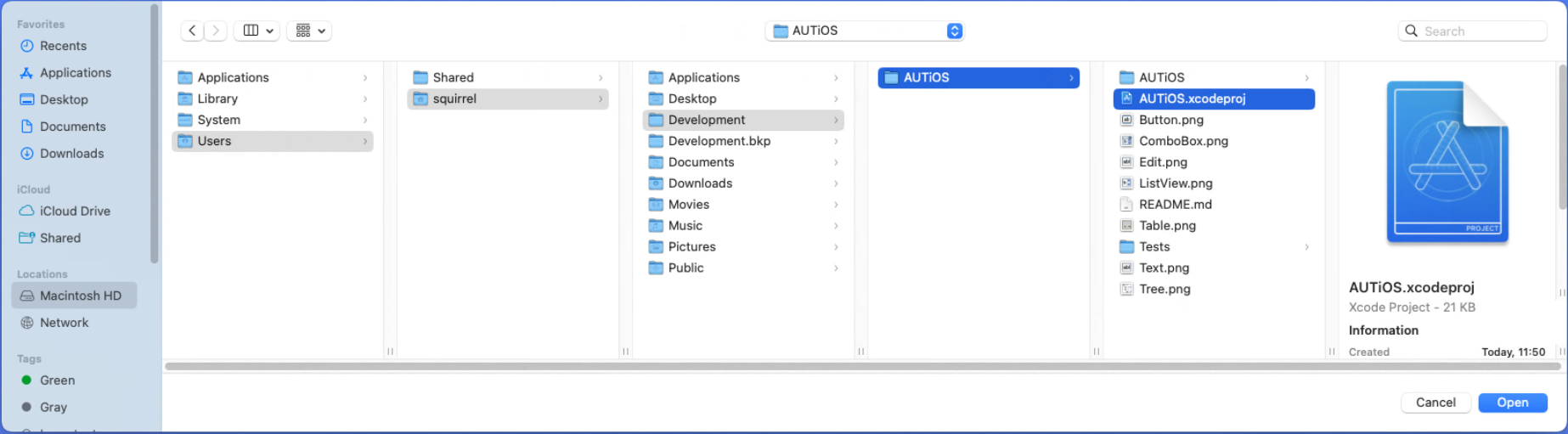Select the ComboBox.png image file

coord(1182,141)
